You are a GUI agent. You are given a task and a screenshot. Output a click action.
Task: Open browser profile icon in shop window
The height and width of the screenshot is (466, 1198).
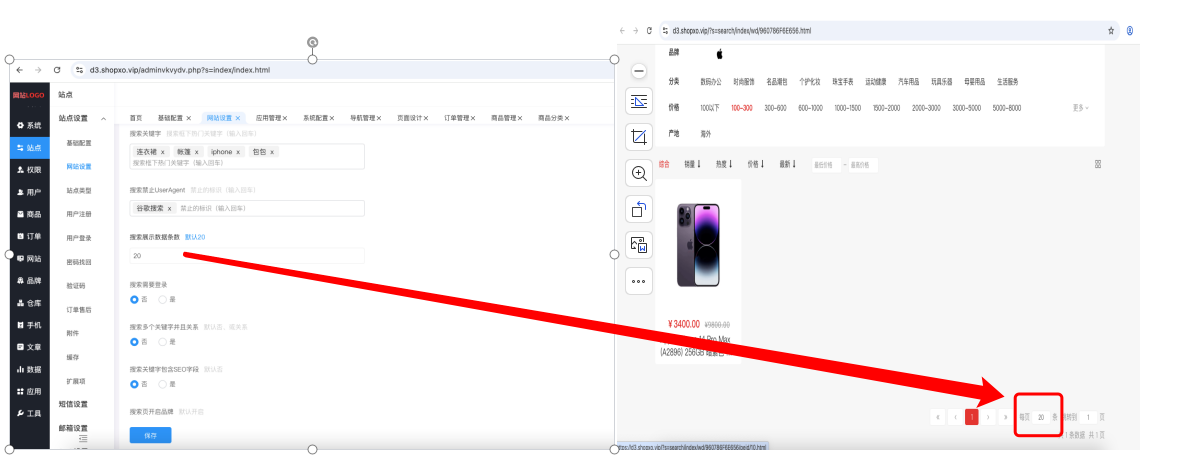[x=1130, y=31]
